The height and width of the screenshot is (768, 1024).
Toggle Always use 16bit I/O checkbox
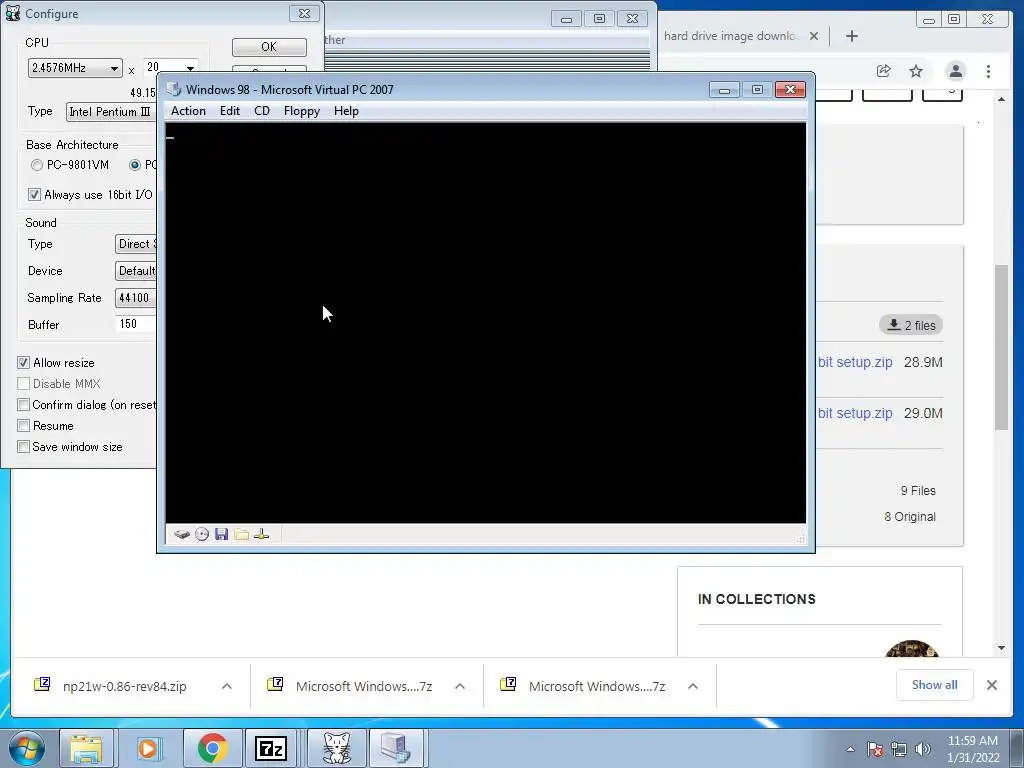pos(34,195)
